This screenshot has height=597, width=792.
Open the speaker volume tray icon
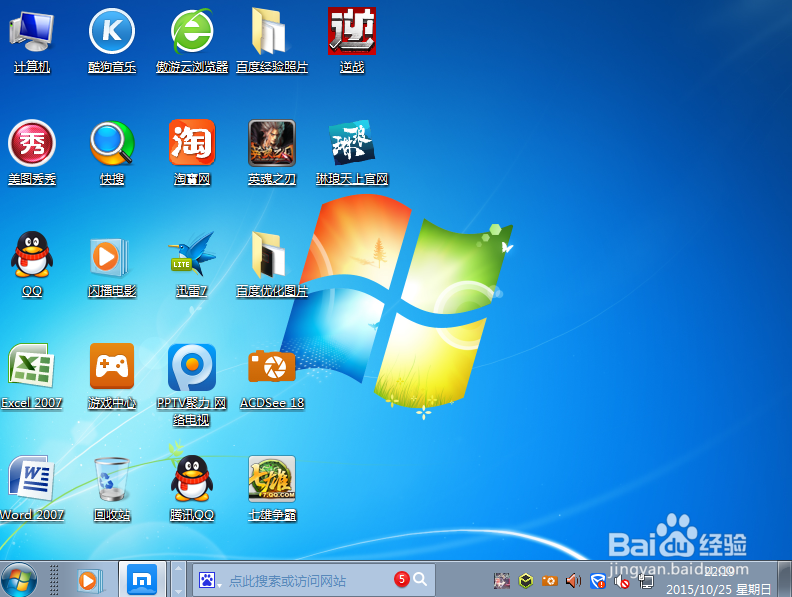[573, 581]
